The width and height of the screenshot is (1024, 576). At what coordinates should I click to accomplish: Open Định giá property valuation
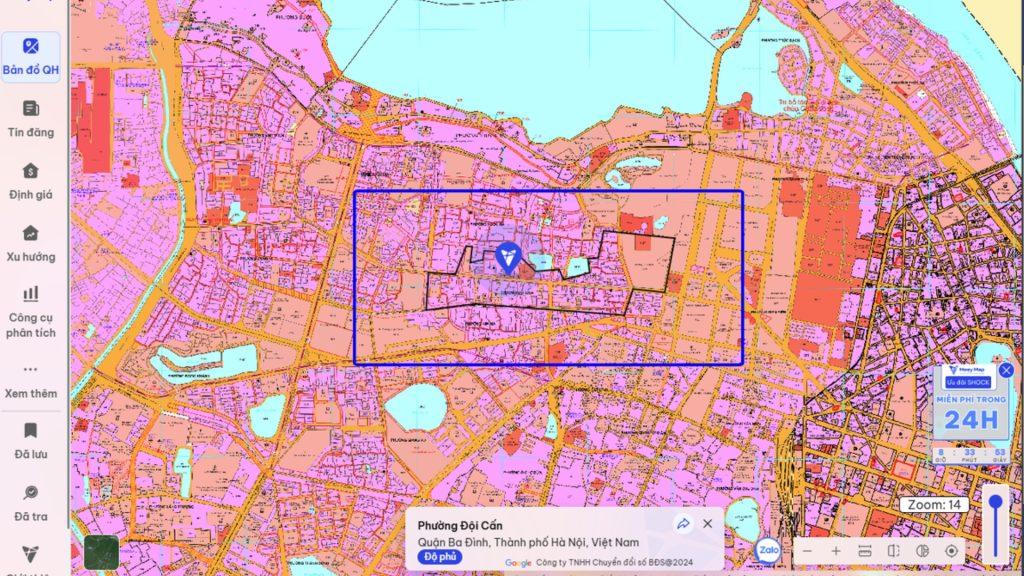pos(31,181)
